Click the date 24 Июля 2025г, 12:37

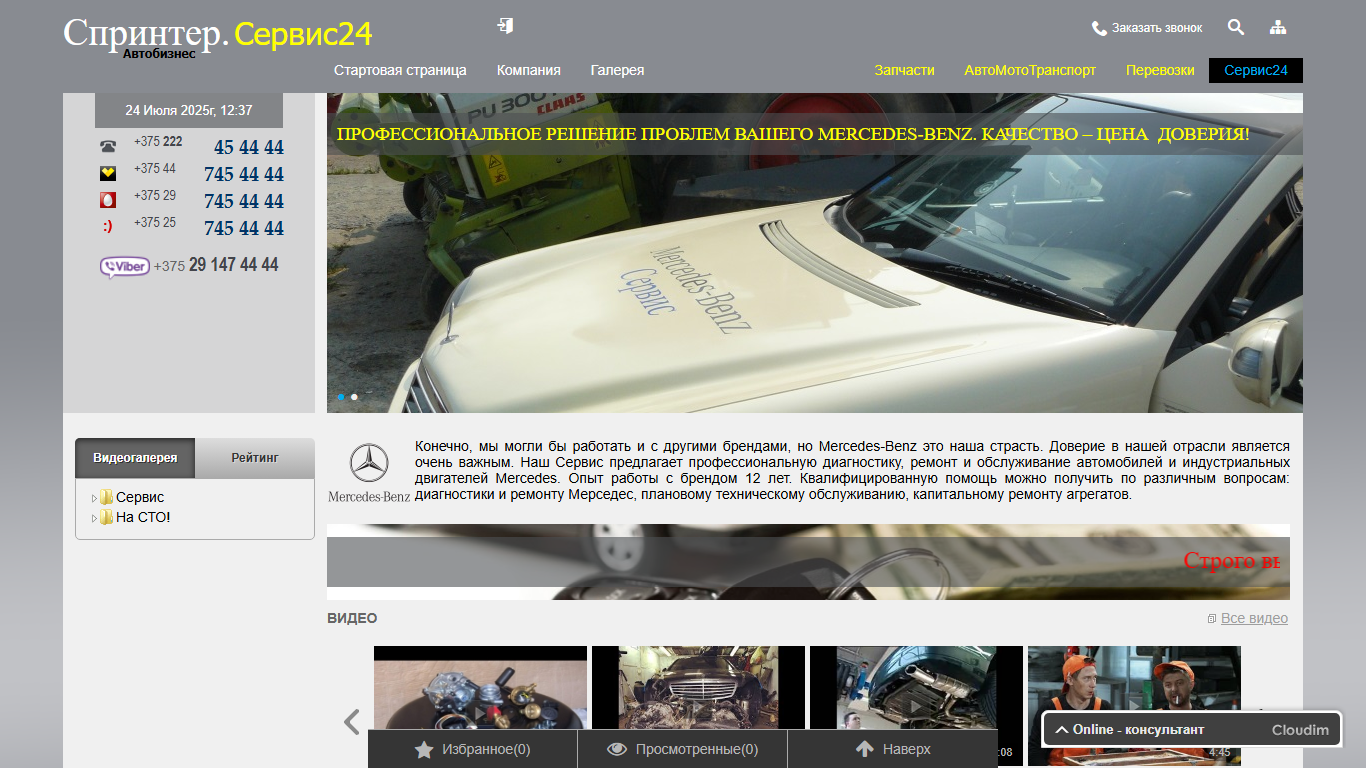(x=189, y=110)
